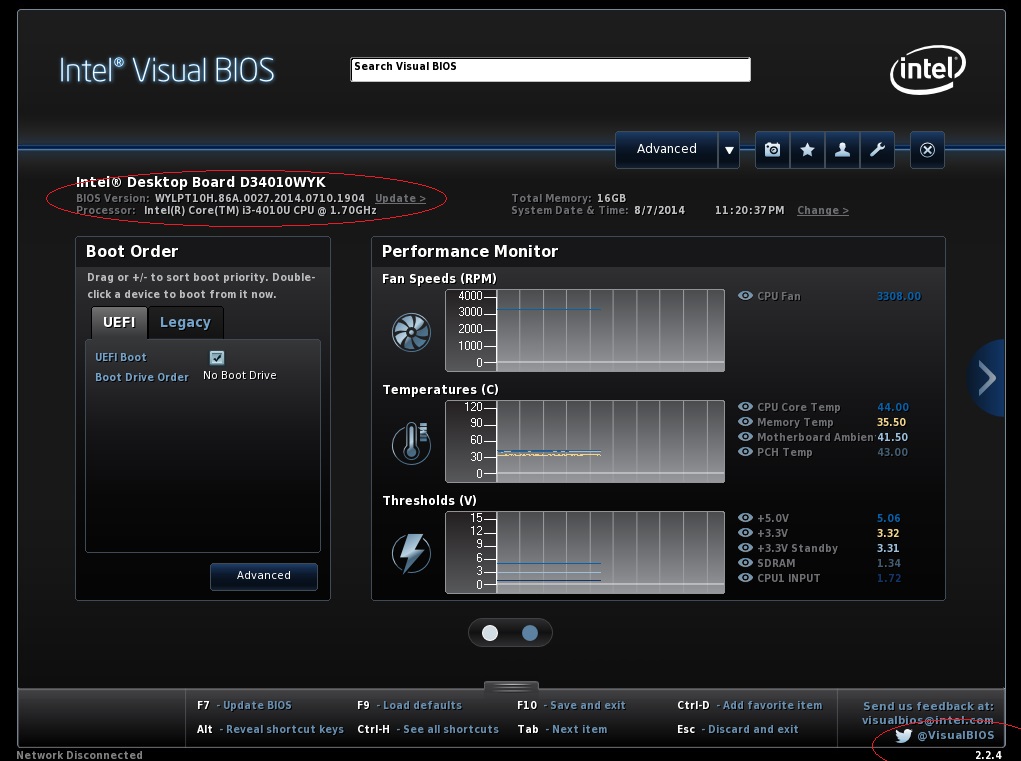Expand the Advanced menu dropdown arrow

coord(729,150)
